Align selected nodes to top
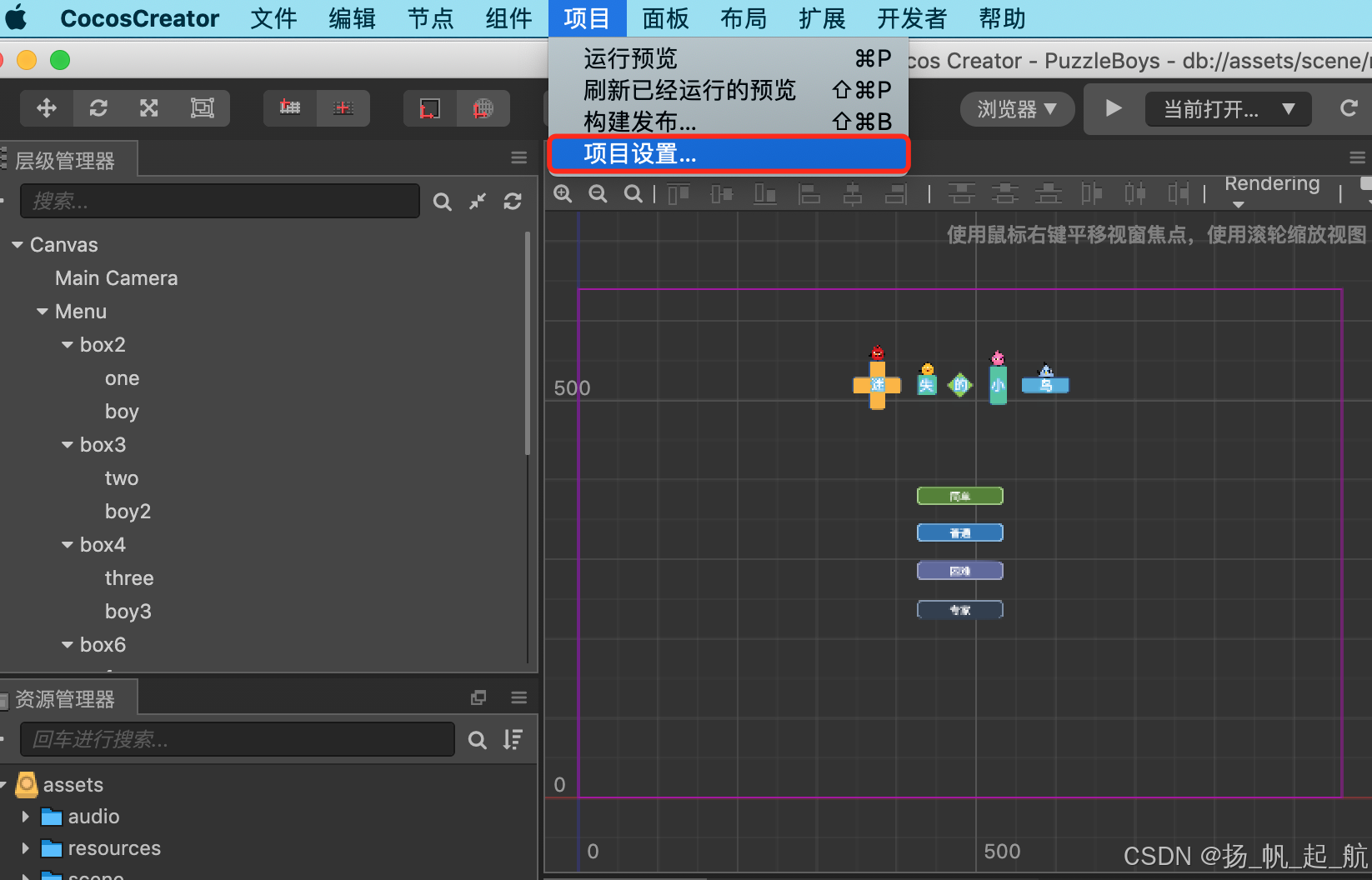Image resolution: width=1372 pixels, height=880 pixels. click(678, 194)
